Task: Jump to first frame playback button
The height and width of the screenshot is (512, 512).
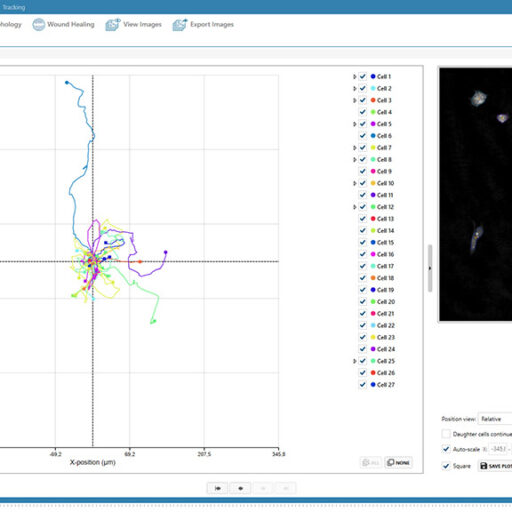Action: click(217, 488)
